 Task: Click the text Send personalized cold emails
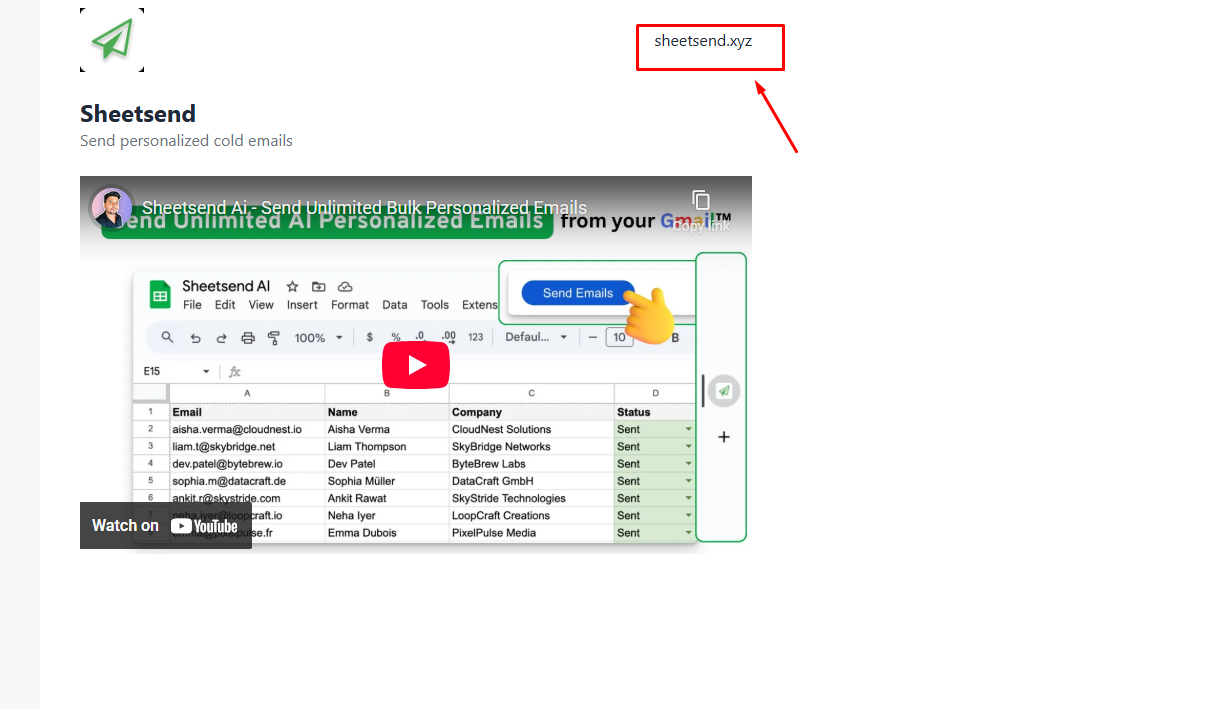[186, 141]
